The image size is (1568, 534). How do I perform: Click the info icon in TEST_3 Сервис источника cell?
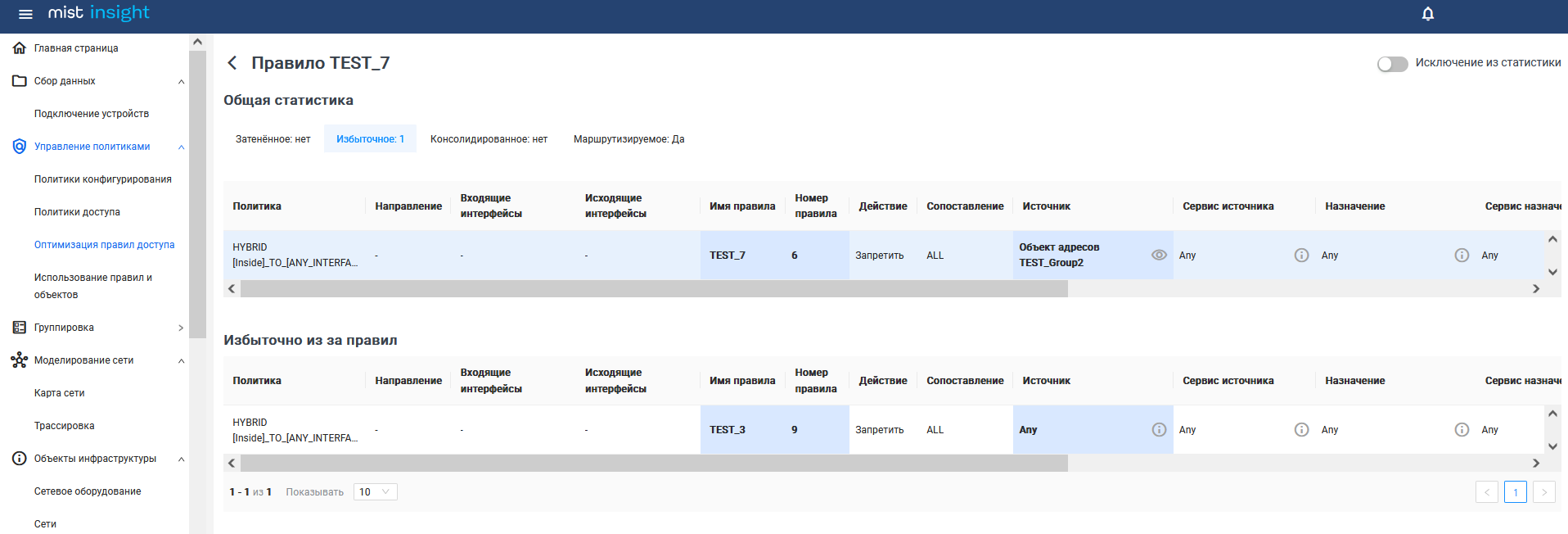pos(1301,429)
